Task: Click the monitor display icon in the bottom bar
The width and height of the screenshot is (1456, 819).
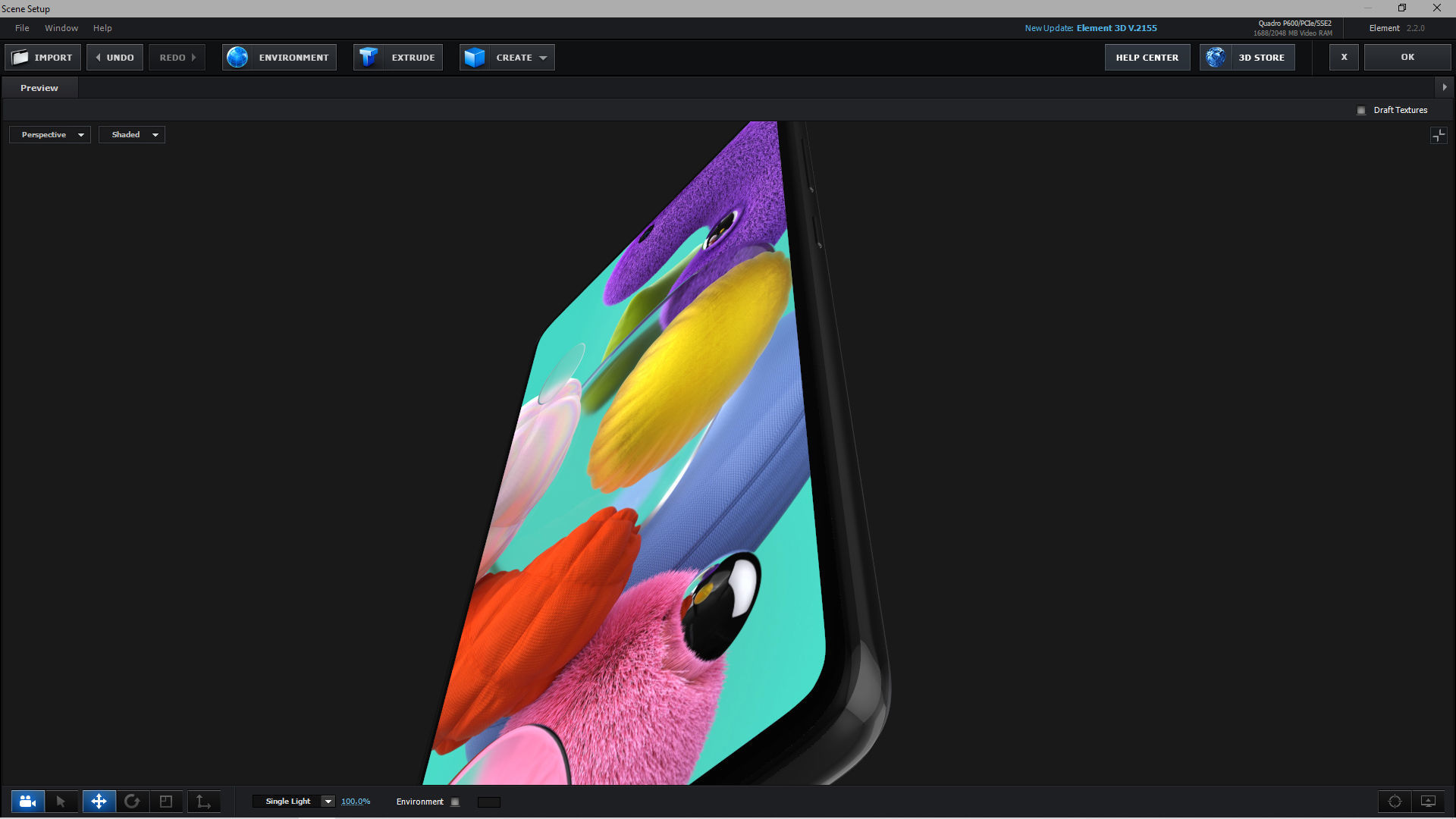Action: (x=1428, y=802)
